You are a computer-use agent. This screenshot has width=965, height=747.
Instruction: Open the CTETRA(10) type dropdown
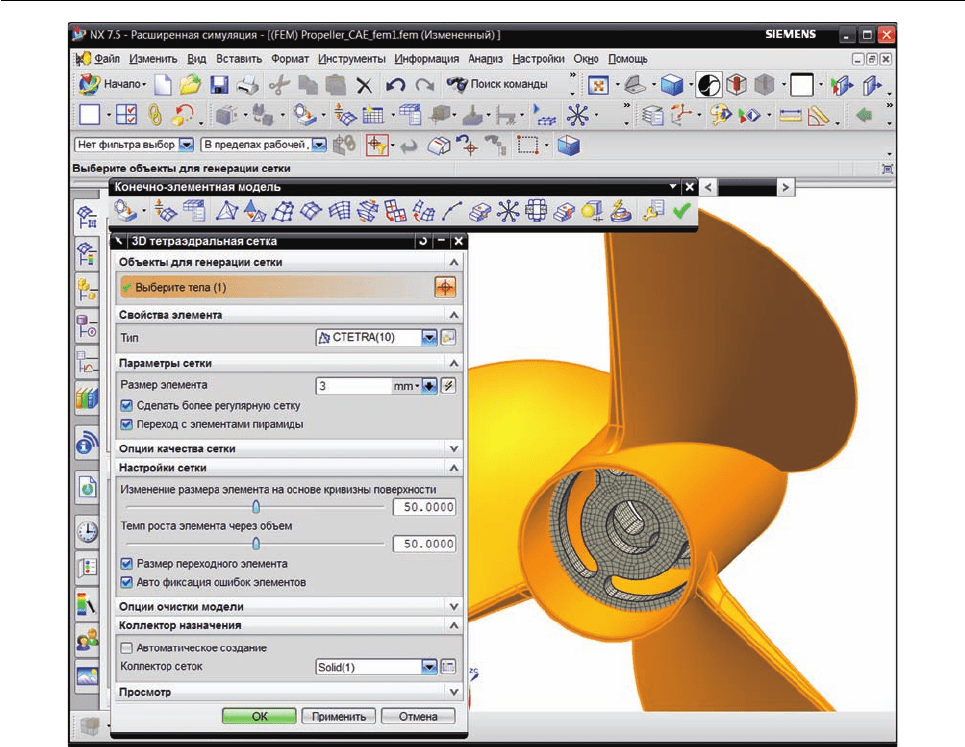pos(429,337)
